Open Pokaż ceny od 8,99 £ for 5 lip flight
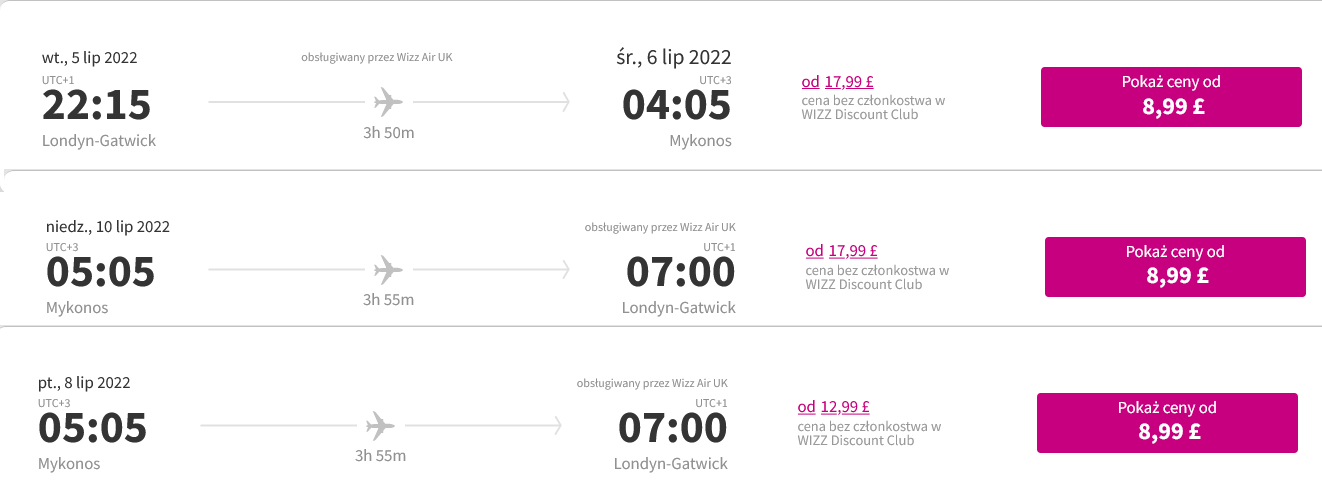The height and width of the screenshot is (485, 1322). tap(1171, 97)
